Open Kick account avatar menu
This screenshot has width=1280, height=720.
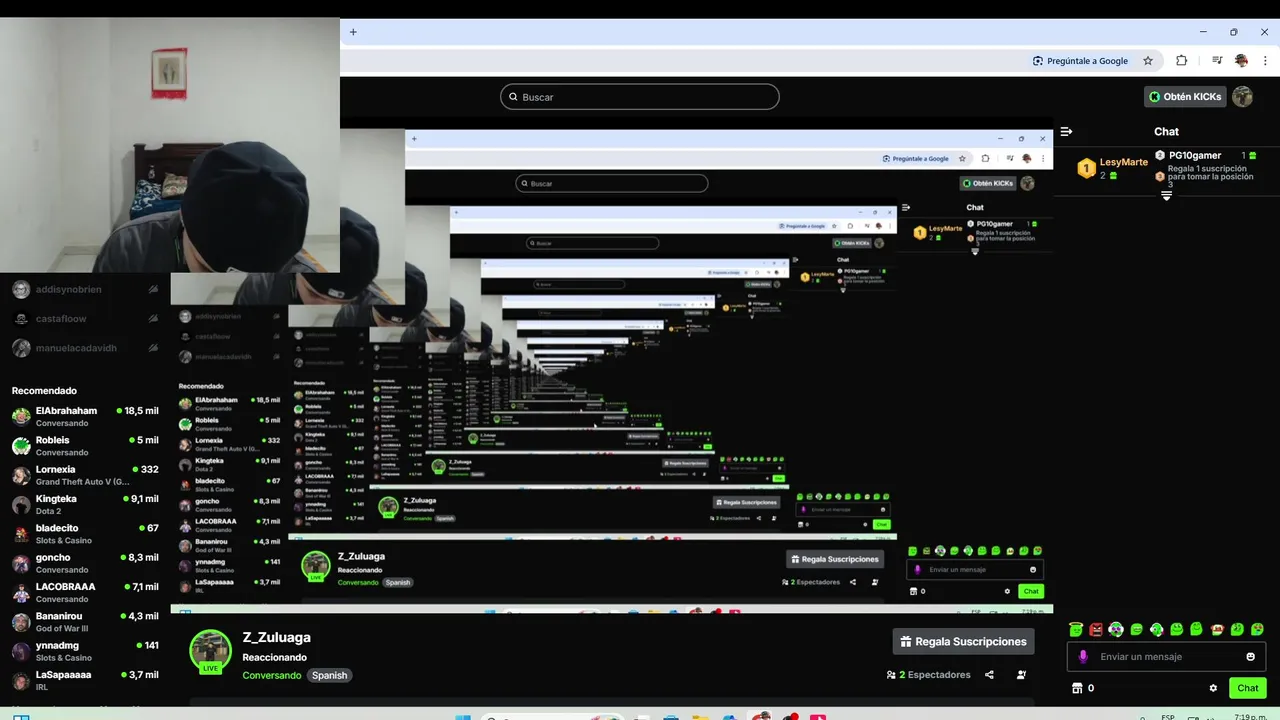click(1242, 97)
